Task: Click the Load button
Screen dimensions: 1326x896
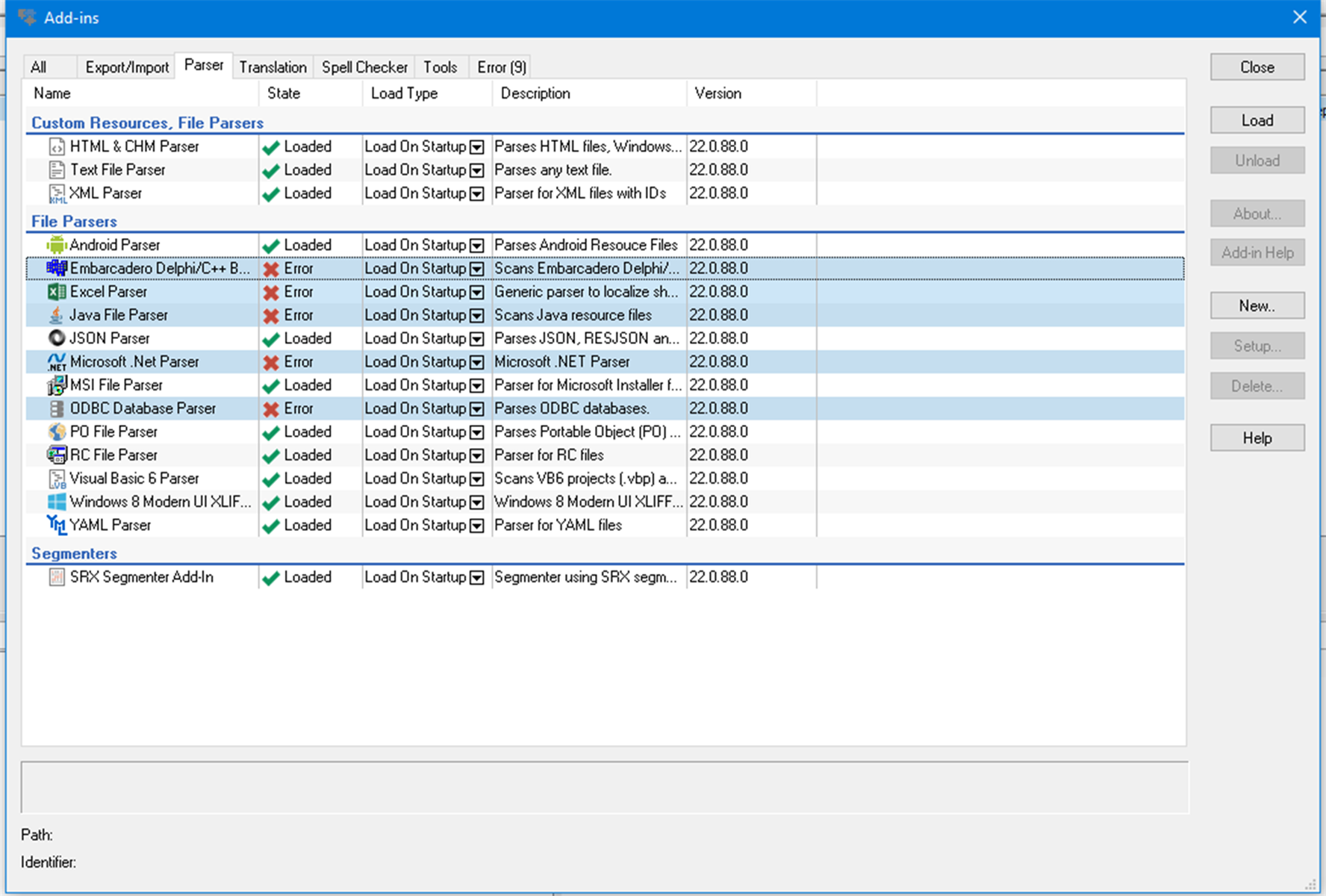Action: pos(1257,120)
